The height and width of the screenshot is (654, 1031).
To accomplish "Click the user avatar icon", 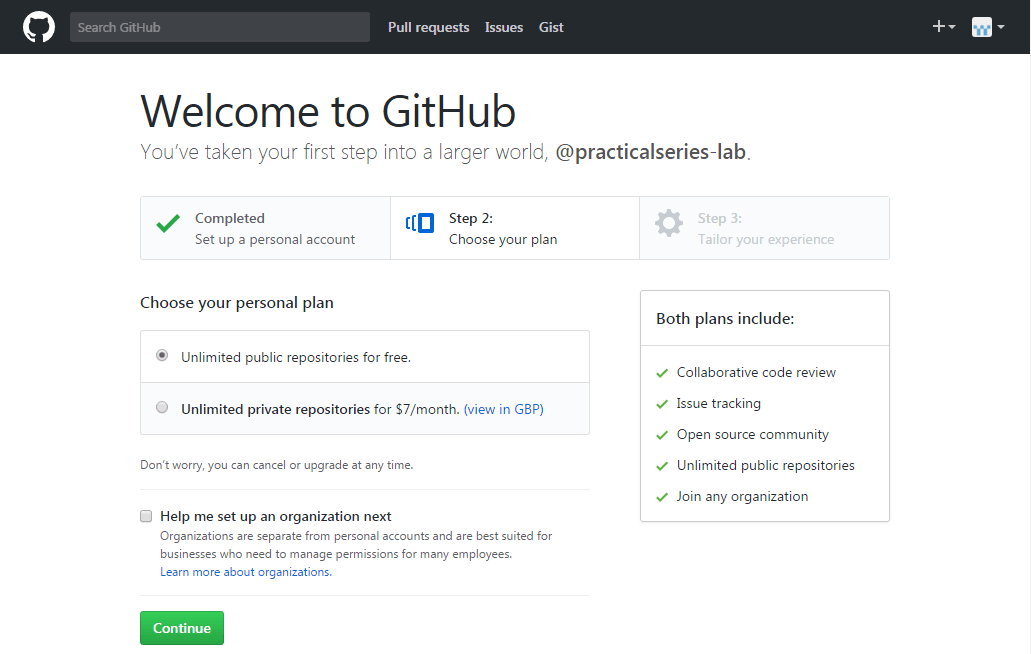I will point(981,27).
